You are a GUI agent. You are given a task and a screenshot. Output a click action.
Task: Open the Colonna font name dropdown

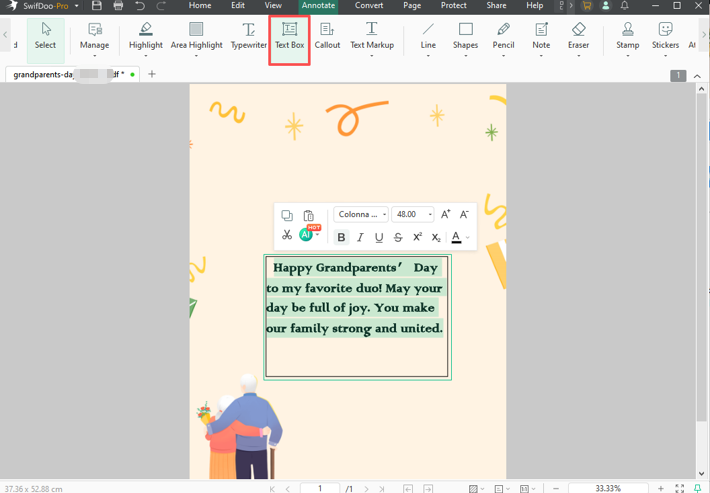coord(360,214)
